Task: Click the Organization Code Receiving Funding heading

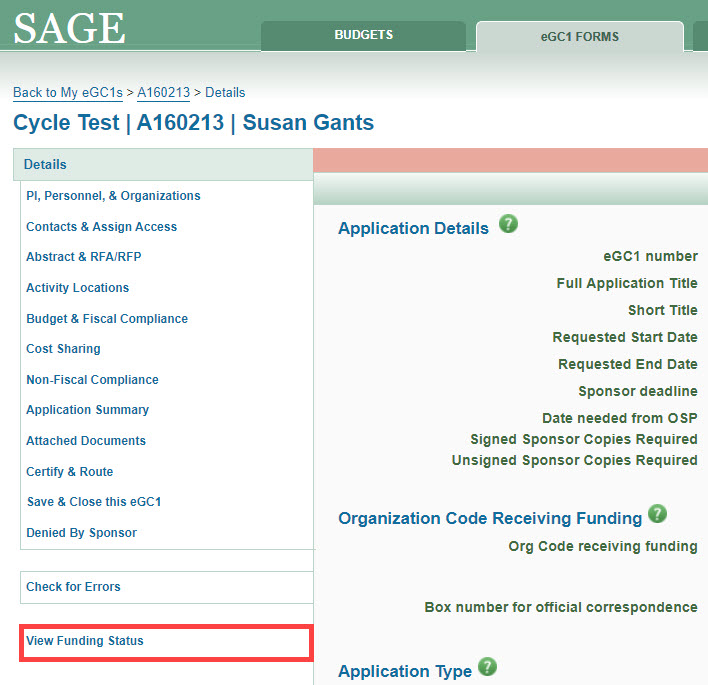Action: (490, 518)
